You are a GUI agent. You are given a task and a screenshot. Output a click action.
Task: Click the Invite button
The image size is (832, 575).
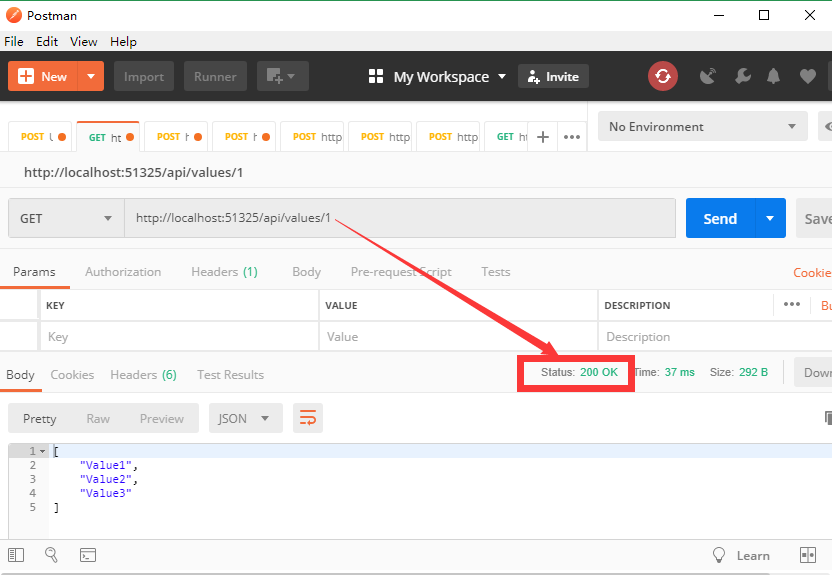(x=553, y=76)
